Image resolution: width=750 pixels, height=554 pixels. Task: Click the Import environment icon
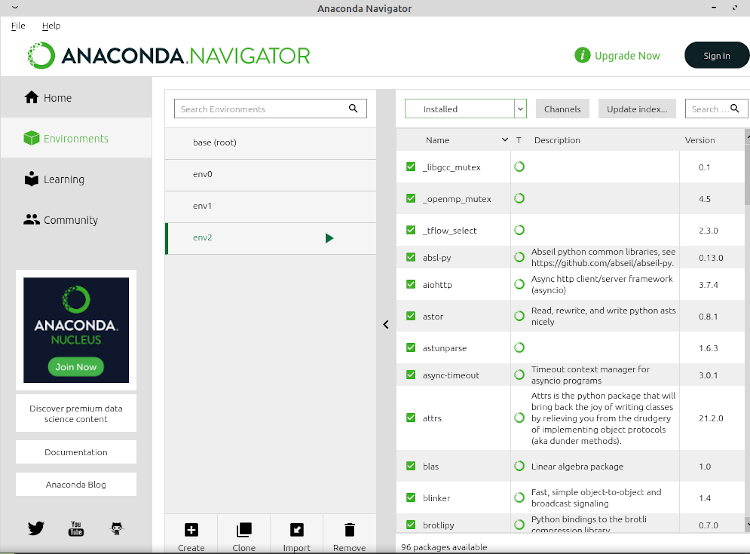297,530
